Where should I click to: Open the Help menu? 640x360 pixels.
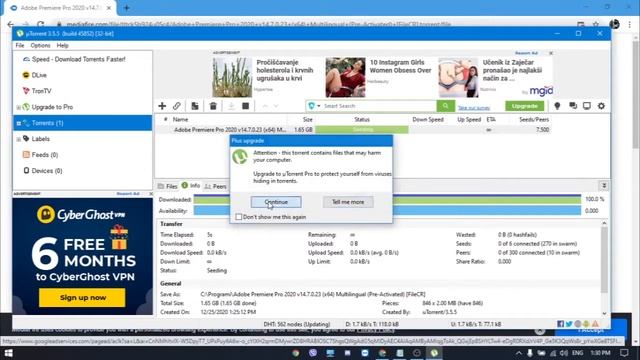click(62, 45)
